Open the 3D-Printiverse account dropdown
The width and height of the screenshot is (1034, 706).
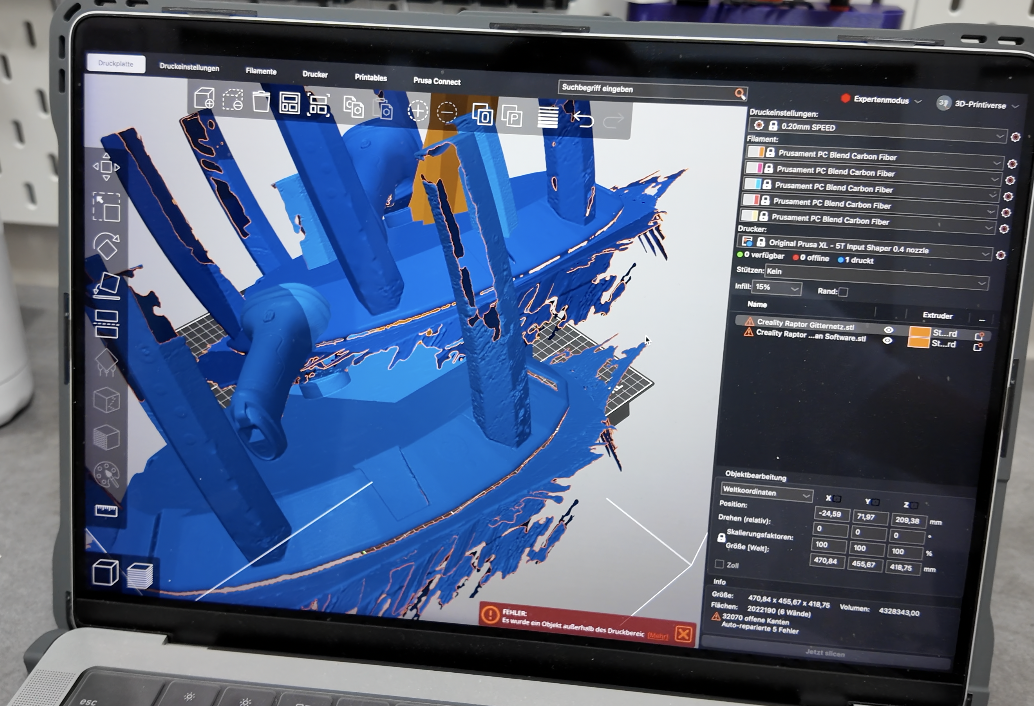point(978,104)
